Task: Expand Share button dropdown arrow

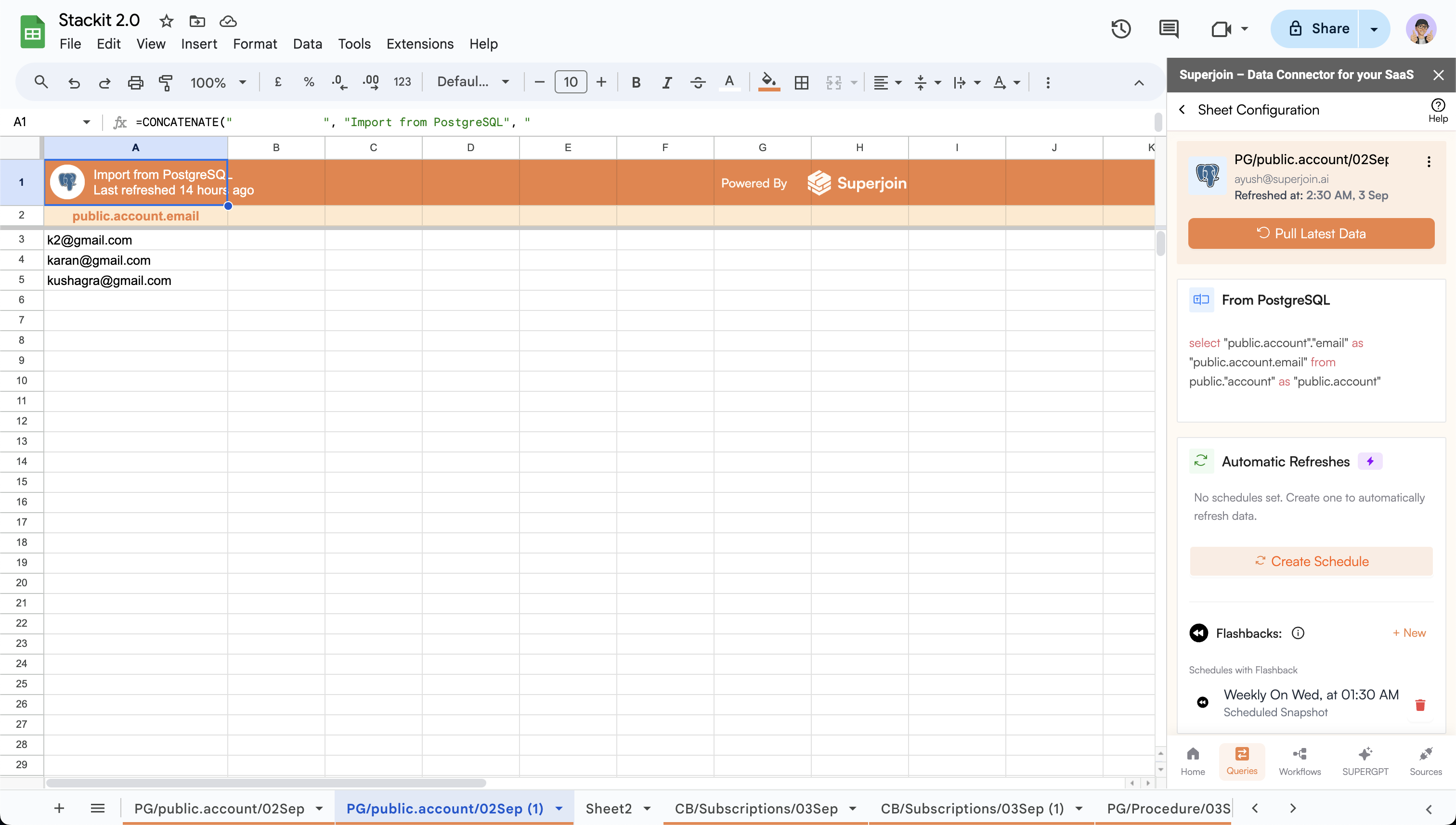Action: [1374, 29]
